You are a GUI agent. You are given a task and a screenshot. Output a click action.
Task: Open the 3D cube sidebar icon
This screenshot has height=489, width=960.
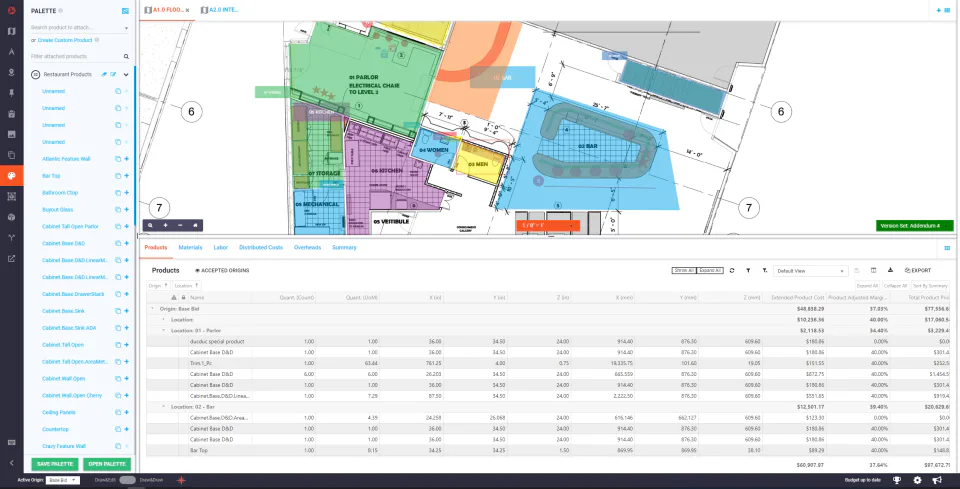tap(11, 217)
